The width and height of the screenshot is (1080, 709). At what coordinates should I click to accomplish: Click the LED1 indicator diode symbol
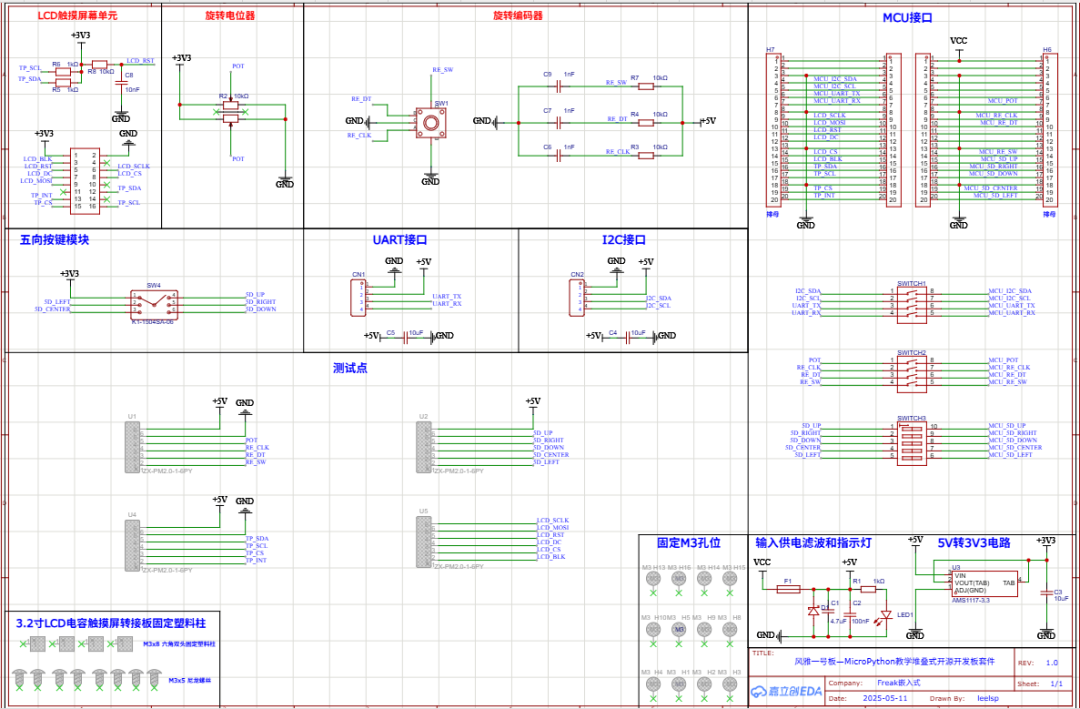pos(884,616)
